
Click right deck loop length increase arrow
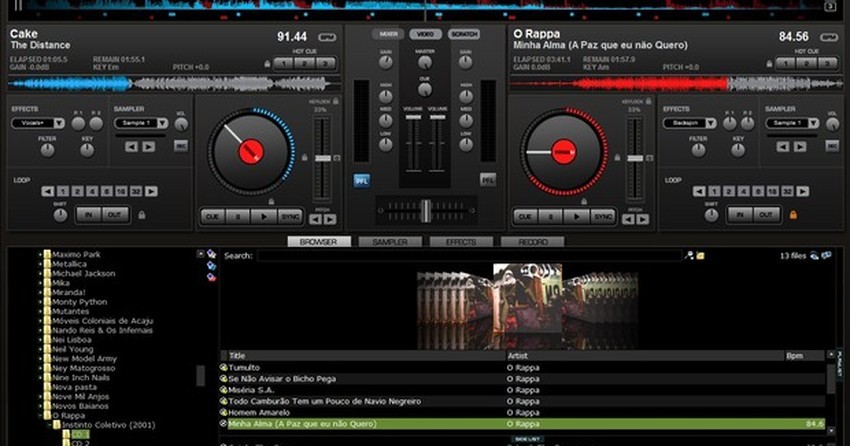click(803, 191)
